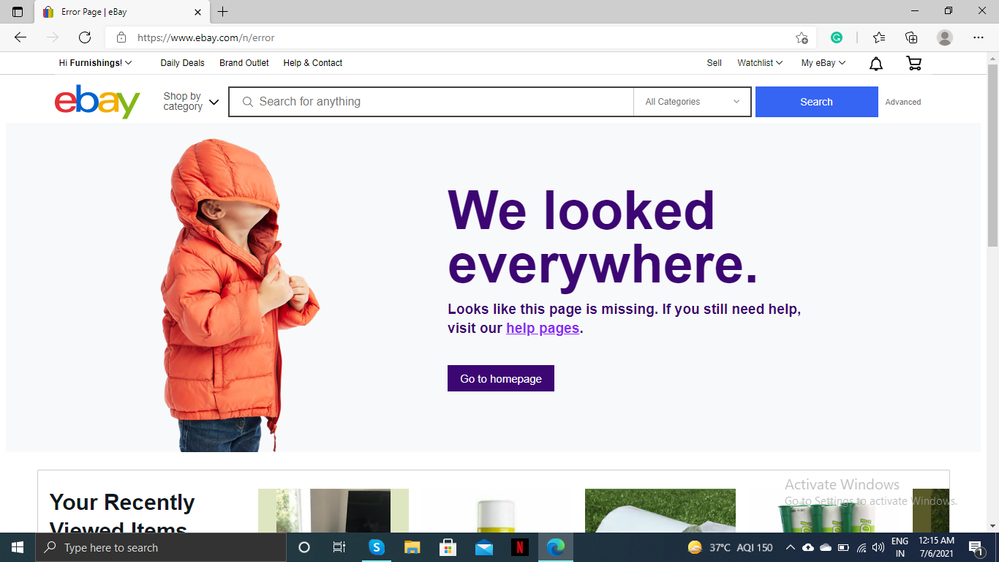Reload the page with refresh icon

point(84,38)
